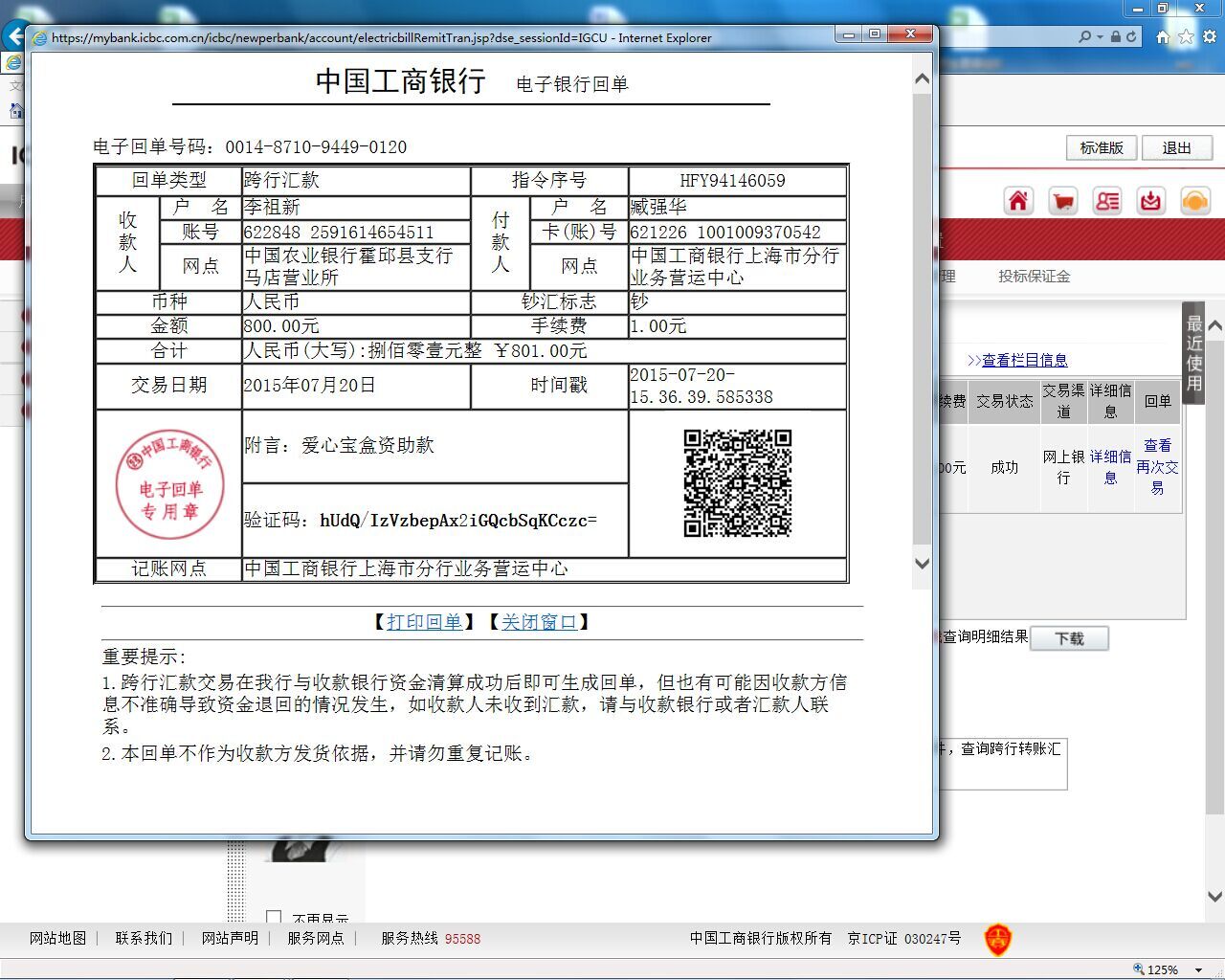Open the 投标保证金 menu item
The image size is (1225, 980).
[x=1034, y=277]
